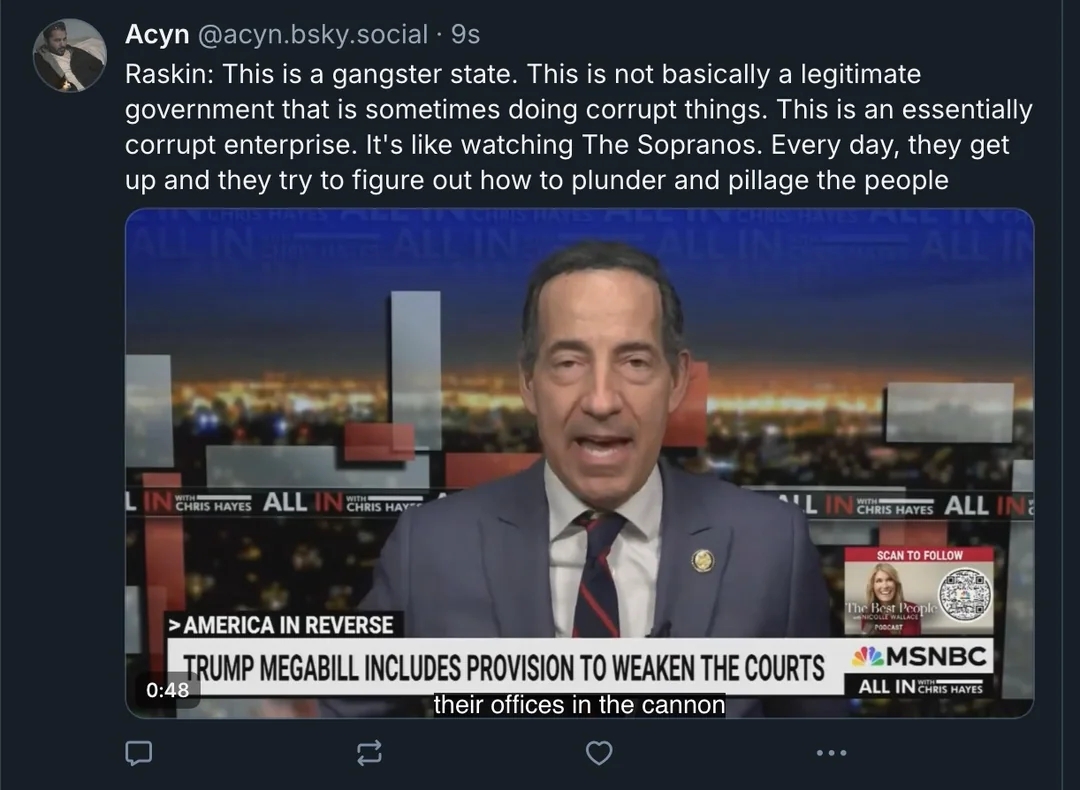Screen dimensions: 1080x790
Task: Click the post text starting with Raskin
Action: [x=578, y=127]
